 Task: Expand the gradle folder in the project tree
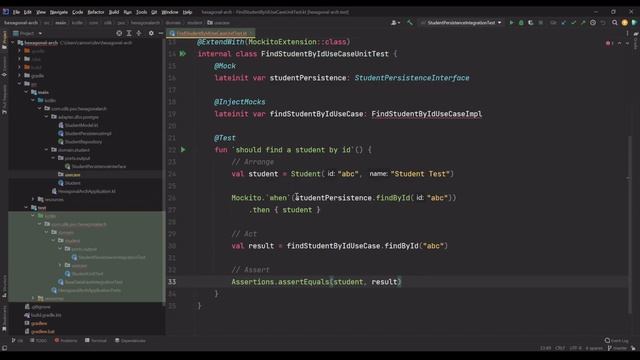point(20,76)
